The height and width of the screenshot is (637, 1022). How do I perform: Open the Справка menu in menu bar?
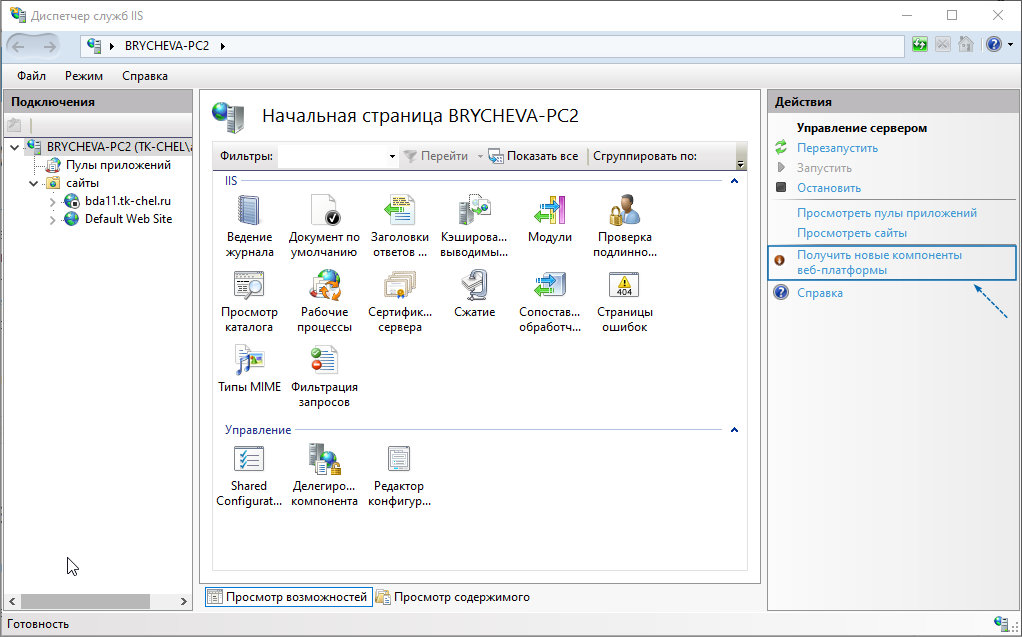145,76
